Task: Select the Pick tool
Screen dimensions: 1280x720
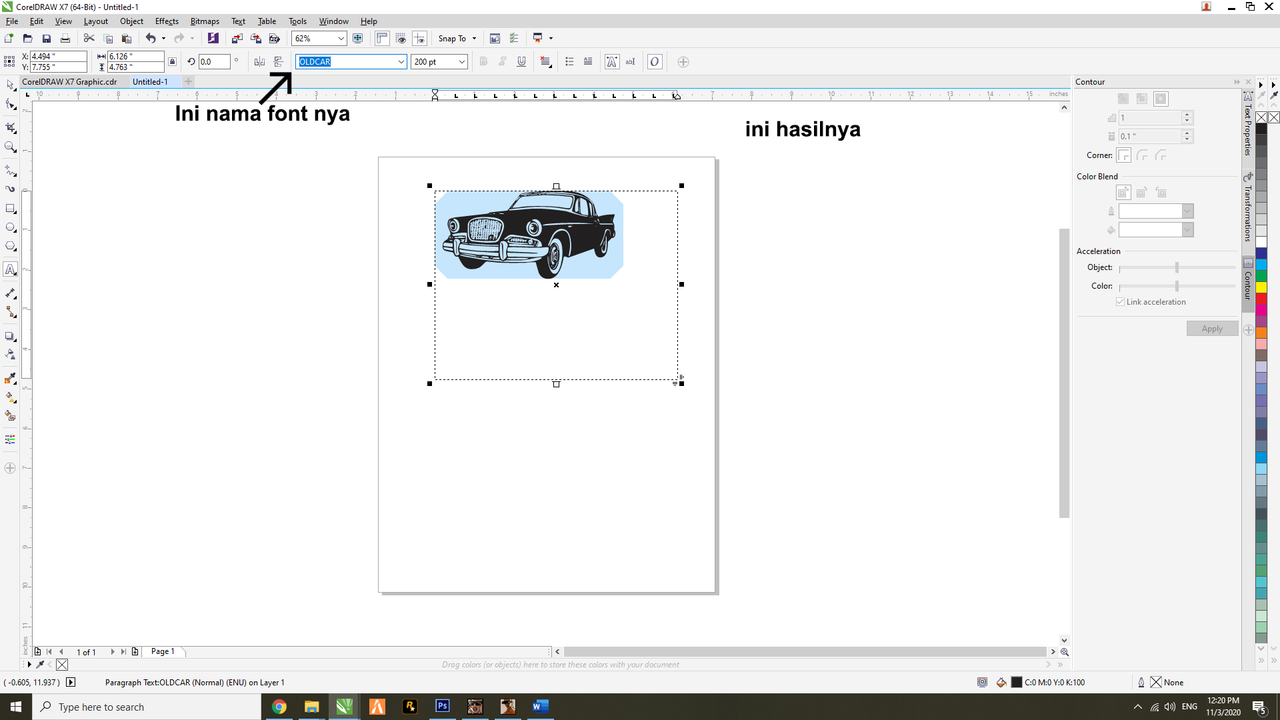Action: pyautogui.click(x=11, y=85)
